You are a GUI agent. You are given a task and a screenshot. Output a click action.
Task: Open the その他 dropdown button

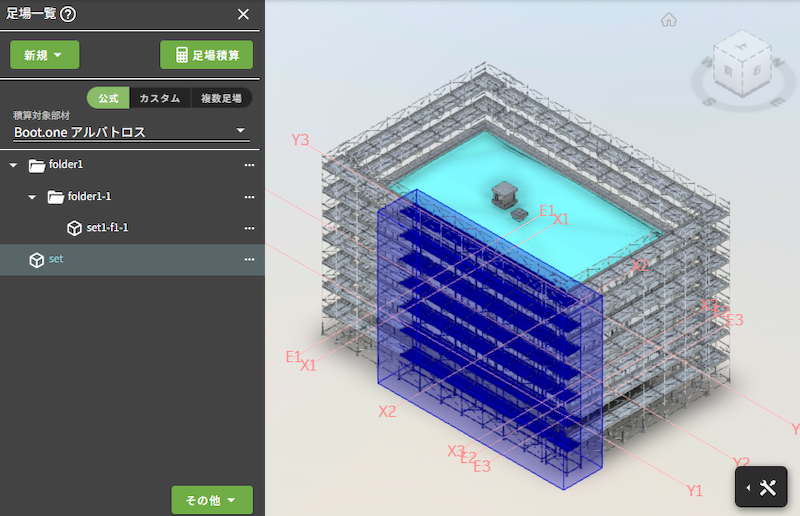pos(212,500)
